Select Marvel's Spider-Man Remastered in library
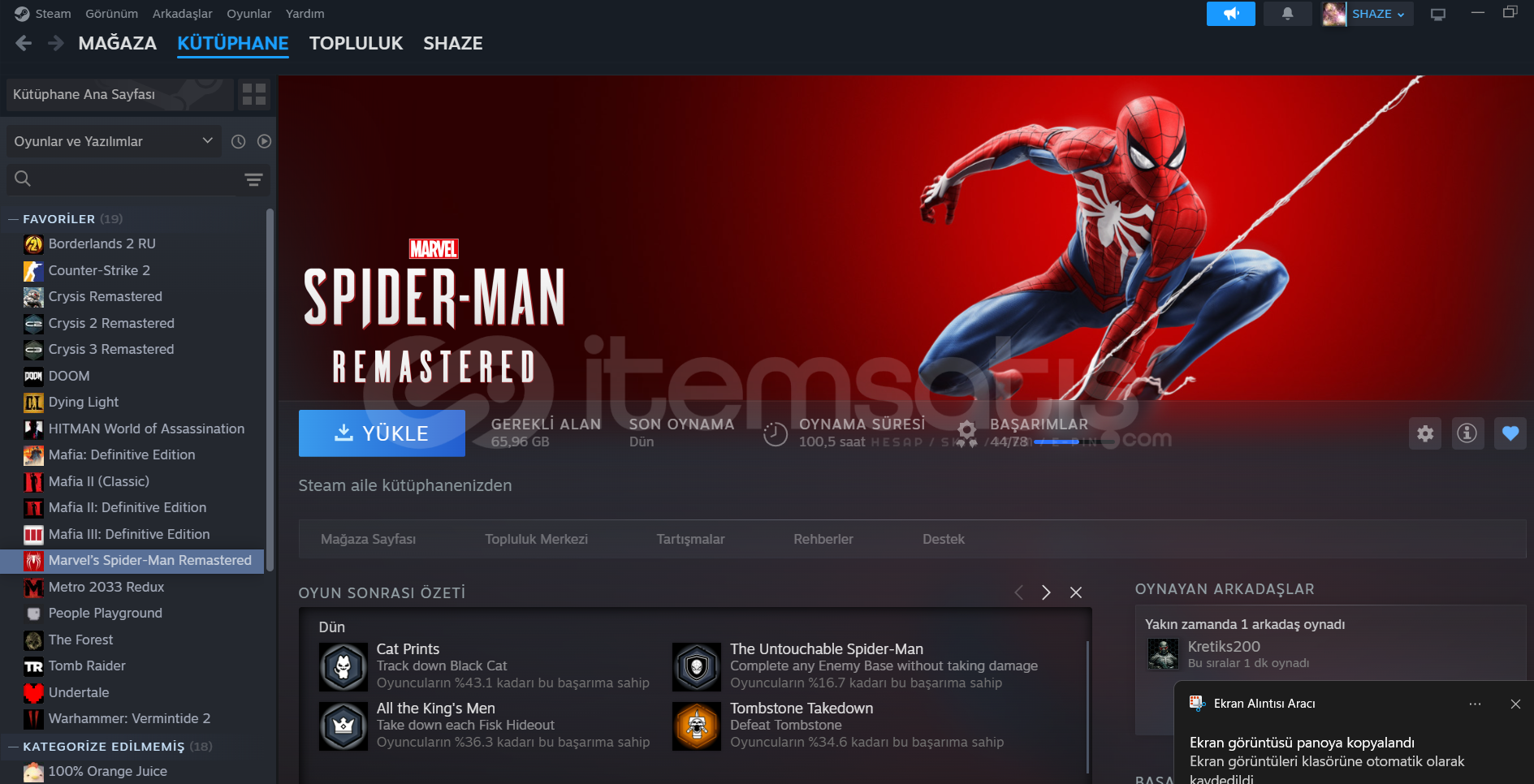The width and height of the screenshot is (1534, 784). [x=132, y=561]
